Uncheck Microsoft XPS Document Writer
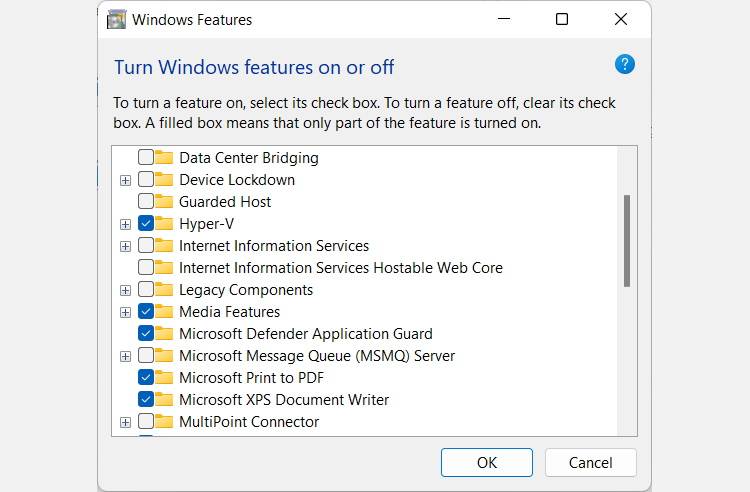Screen dimensions: 750x492 coord(146,400)
